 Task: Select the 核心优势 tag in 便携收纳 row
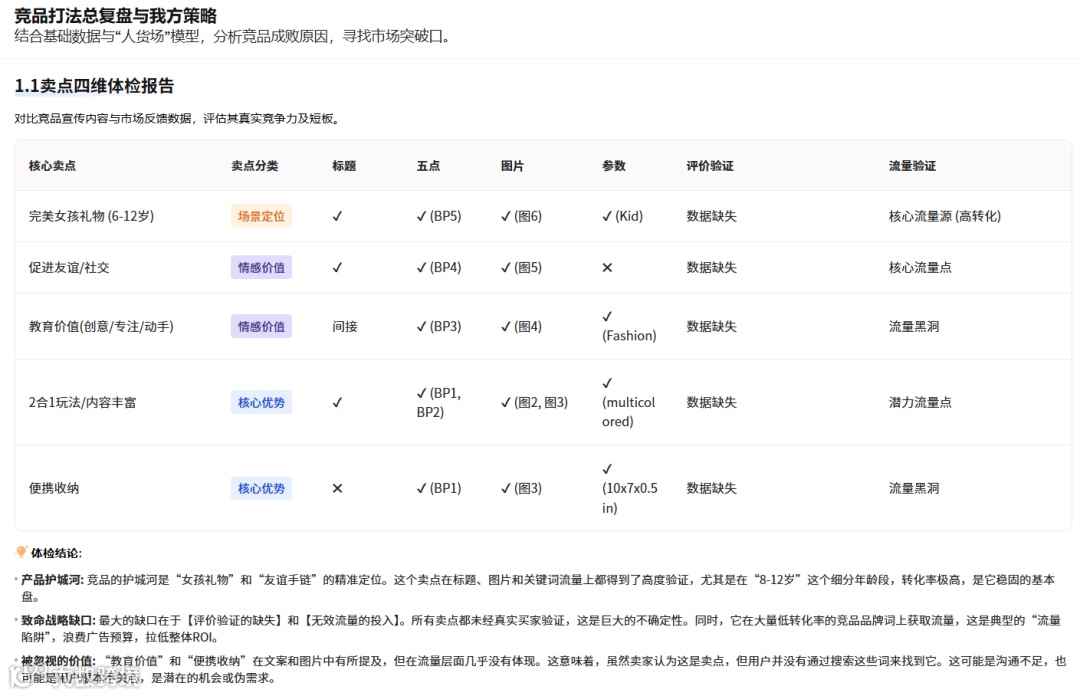(x=261, y=488)
